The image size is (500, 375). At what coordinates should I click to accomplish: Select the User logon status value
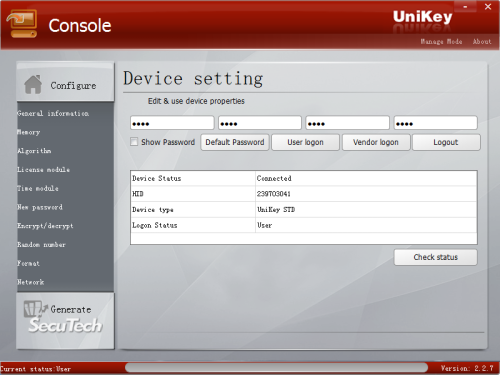(x=366, y=225)
